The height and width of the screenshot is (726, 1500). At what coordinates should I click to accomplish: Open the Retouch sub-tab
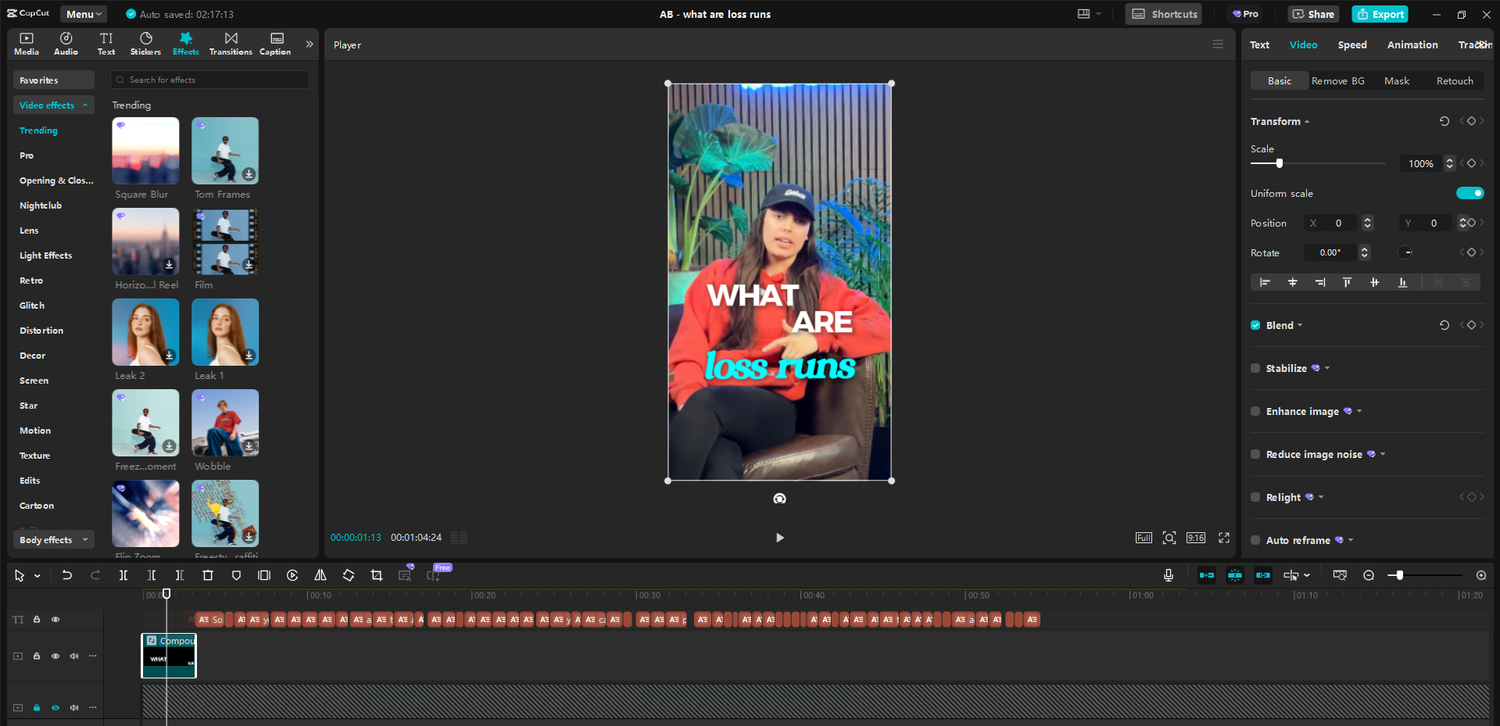click(1455, 81)
